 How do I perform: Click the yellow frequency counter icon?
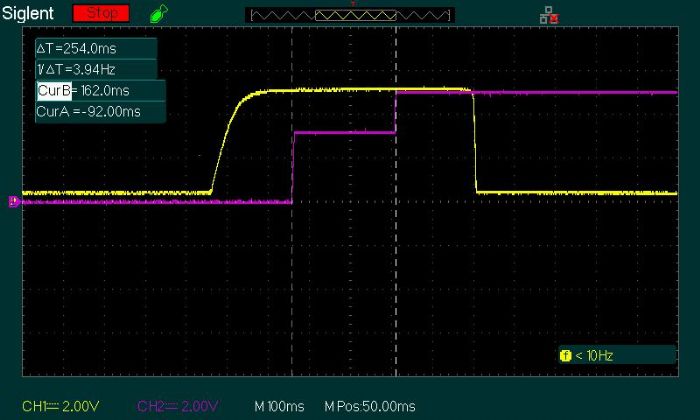(566, 355)
